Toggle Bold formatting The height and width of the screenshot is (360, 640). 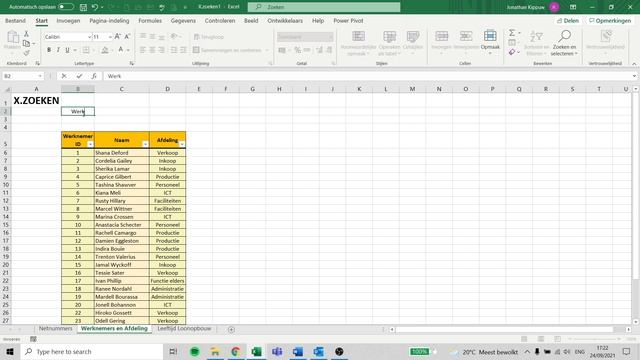[49, 50]
